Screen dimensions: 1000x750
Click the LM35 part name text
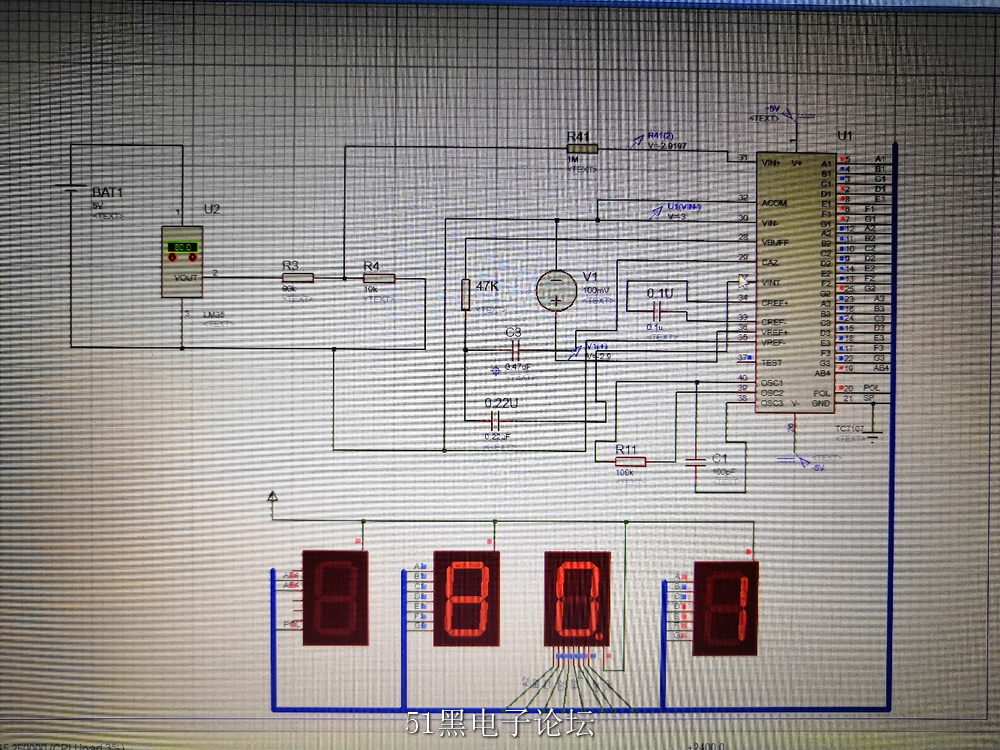pyautogui.click(x=214, y=314)
